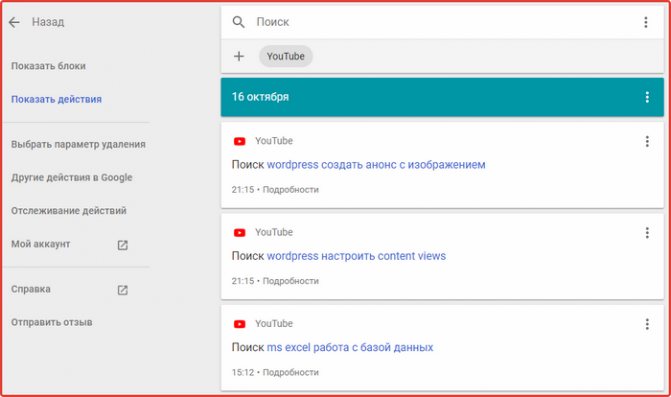
Task: Click the external link icon beside Мой аккаунт
Action: pos(122,245)
